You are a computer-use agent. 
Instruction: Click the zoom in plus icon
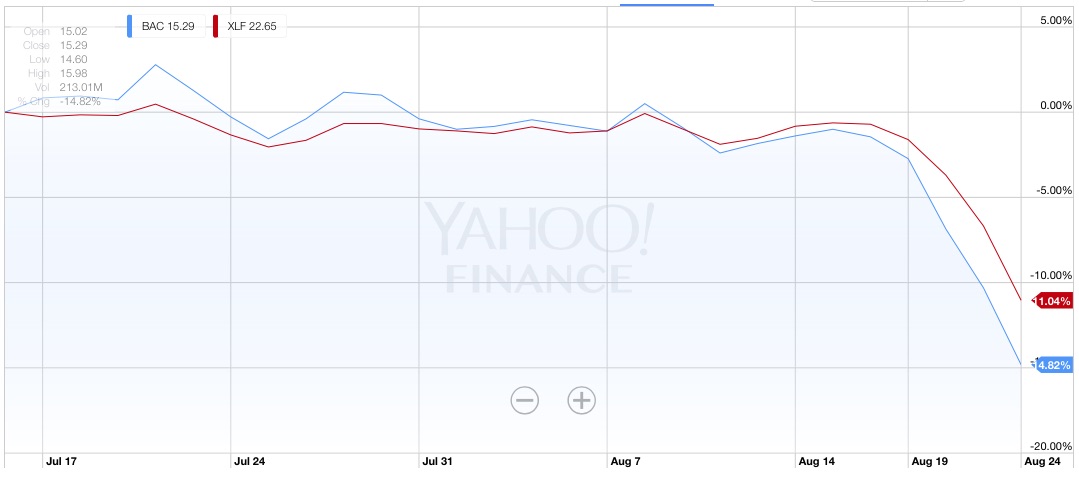tap(581, 401)
